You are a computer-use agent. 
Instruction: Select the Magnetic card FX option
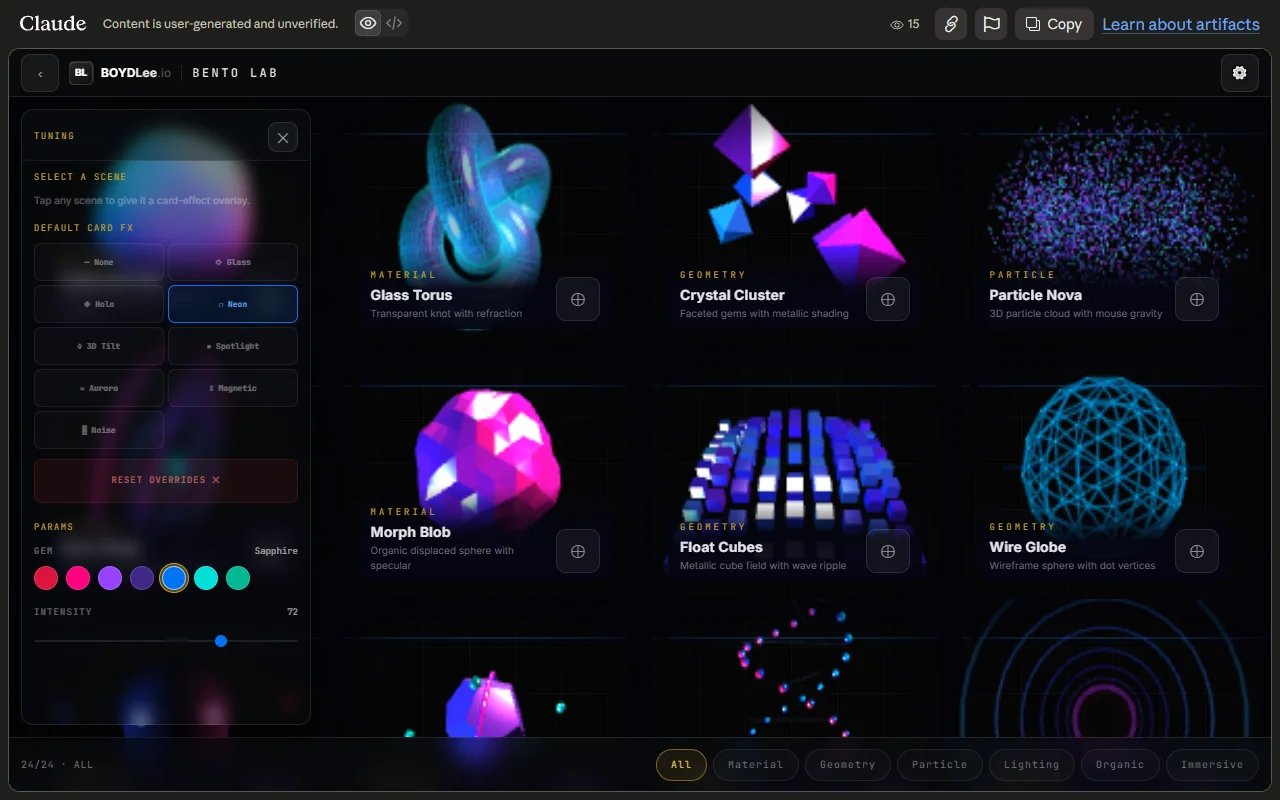[233, 388]
